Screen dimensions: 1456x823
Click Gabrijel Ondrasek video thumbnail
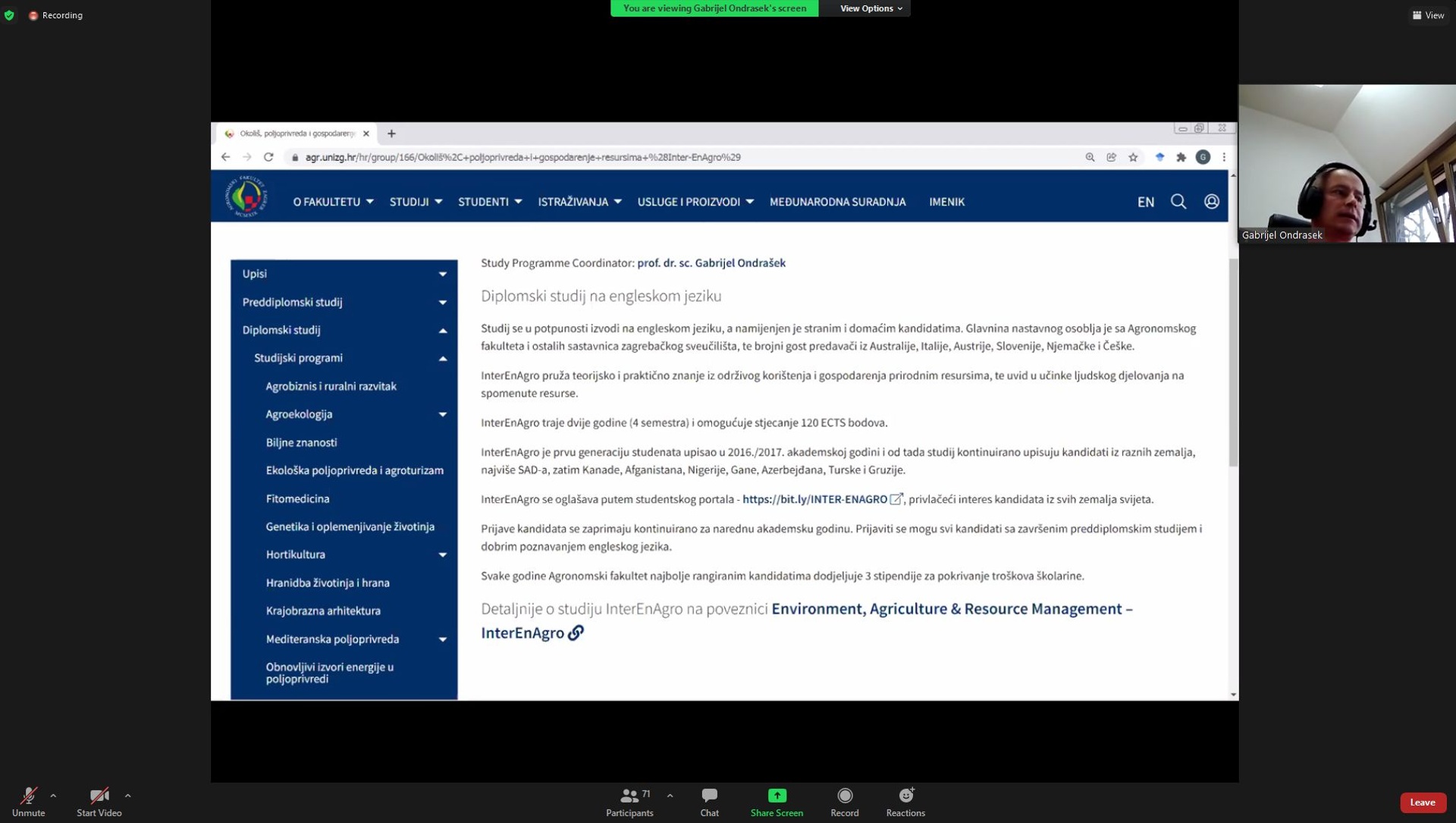pos(1347,163)
